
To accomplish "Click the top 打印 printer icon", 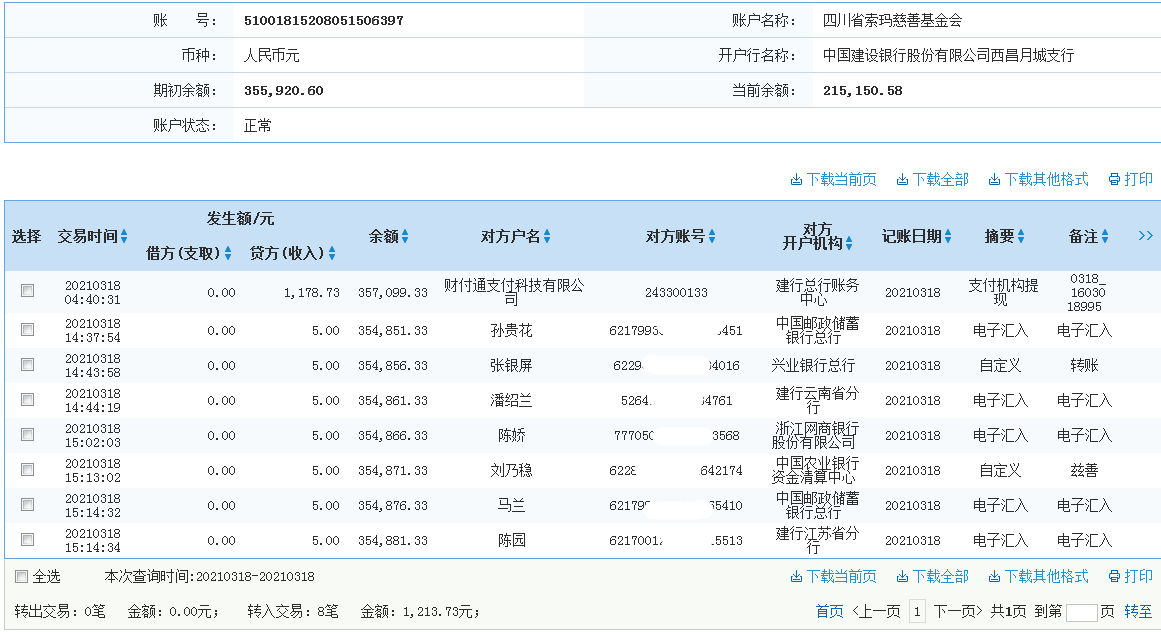I will [1113, 179].
